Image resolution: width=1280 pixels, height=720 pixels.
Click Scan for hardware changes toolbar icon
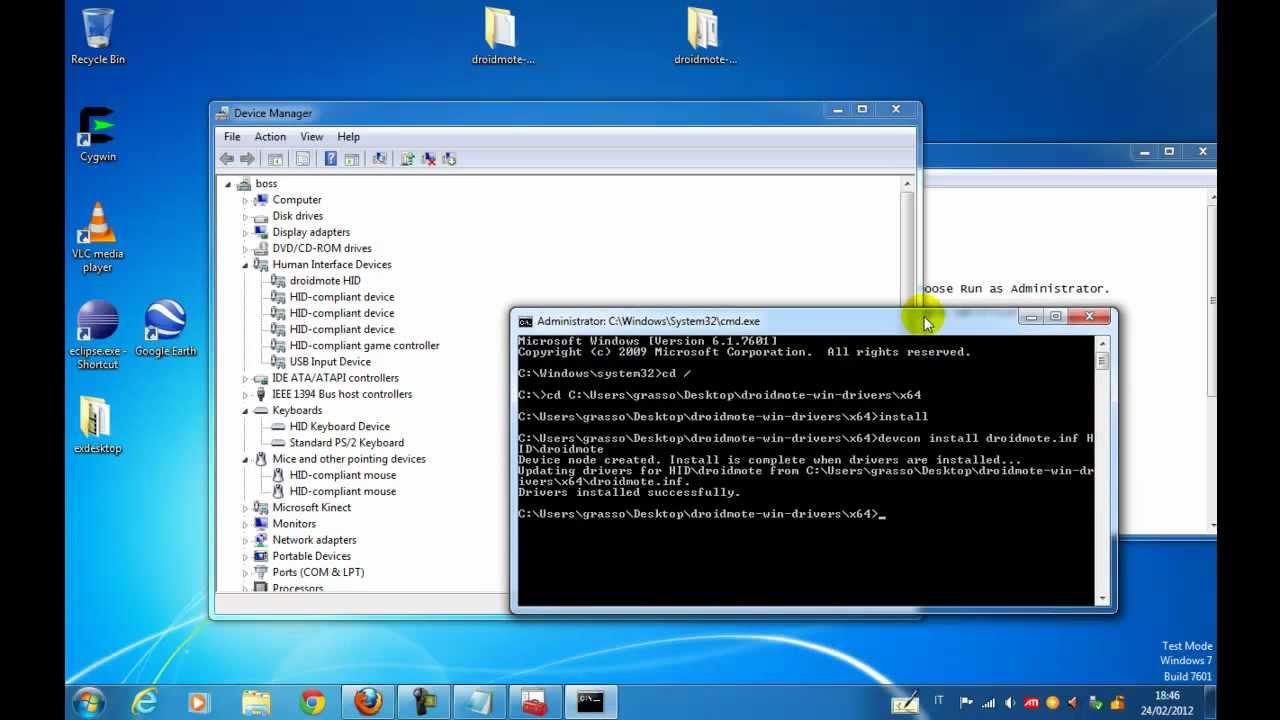[379, 159]
